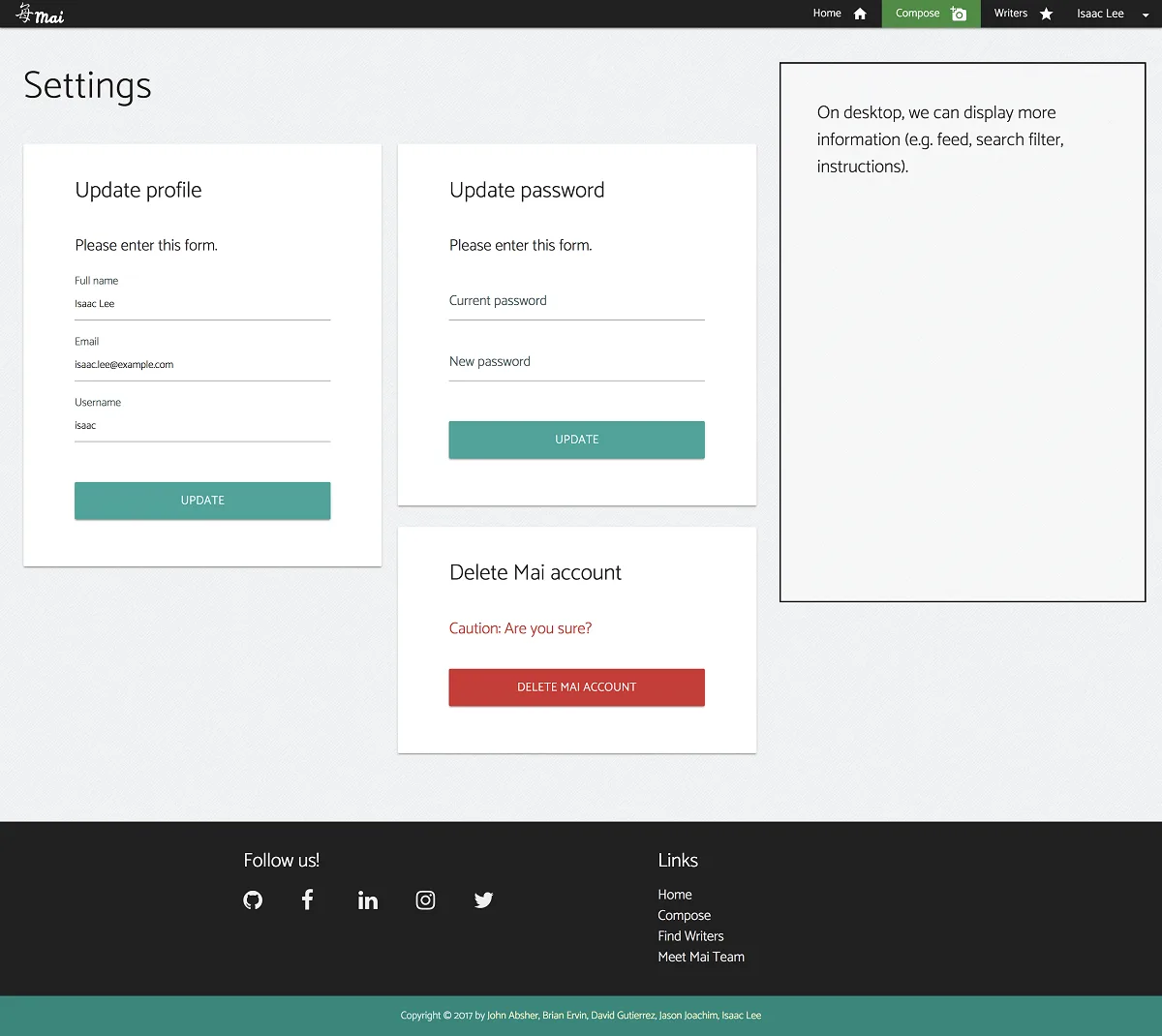Follow the Home link in the footer

(x=675, y=895)
